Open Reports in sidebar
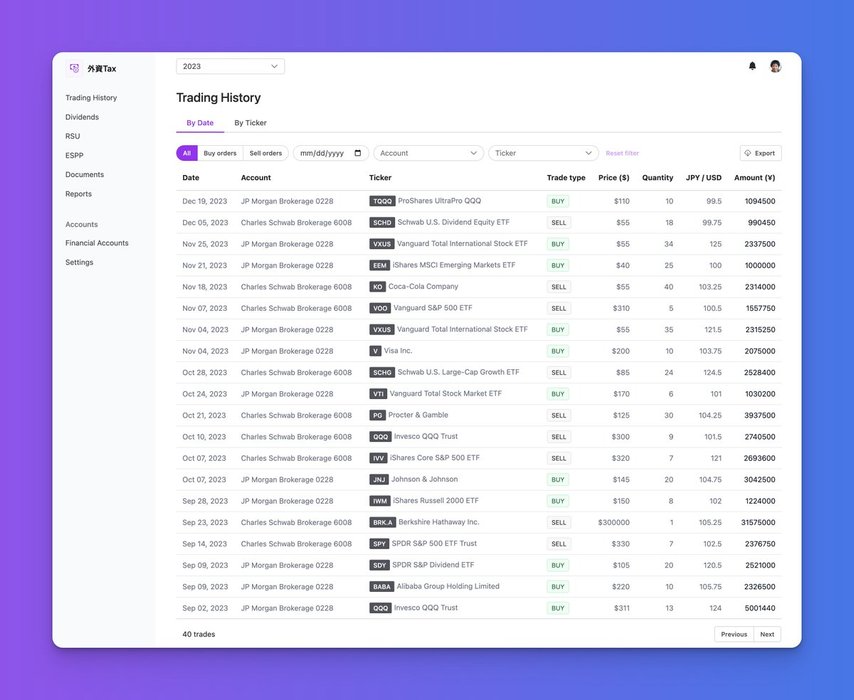854x700 pixels. (78, 194)
